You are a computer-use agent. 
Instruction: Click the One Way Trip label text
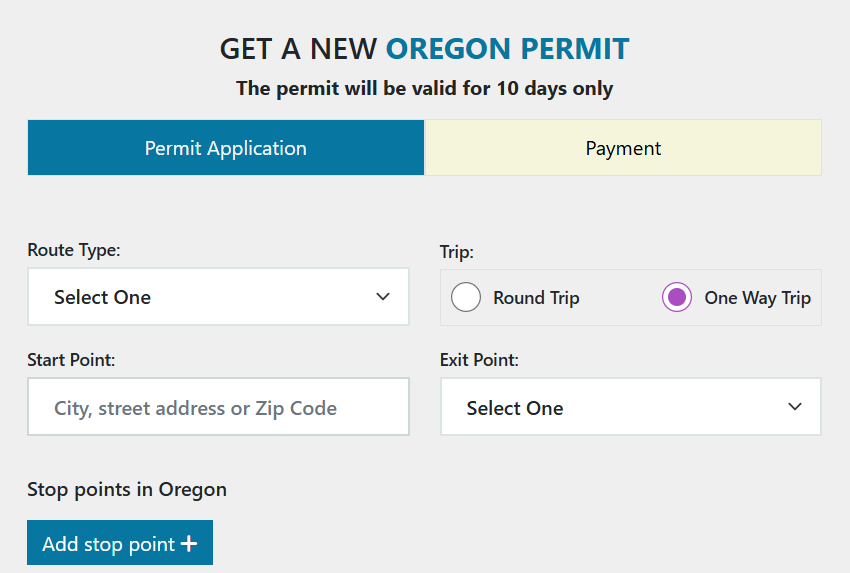pyautogui.click(x=757, y=298)
